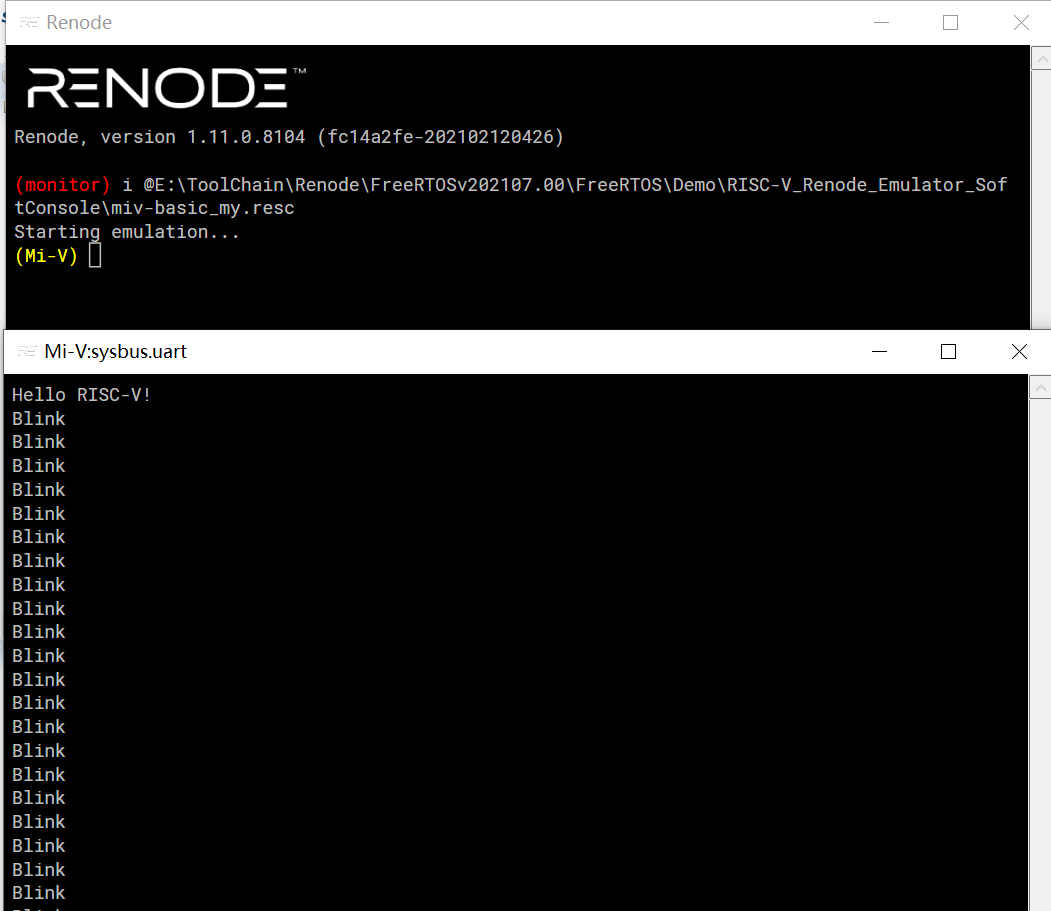Close the Mi-V:sysbus.uart window
Screen dimensions: 1051x911
pyautogui.click(x=1019, y=351)
